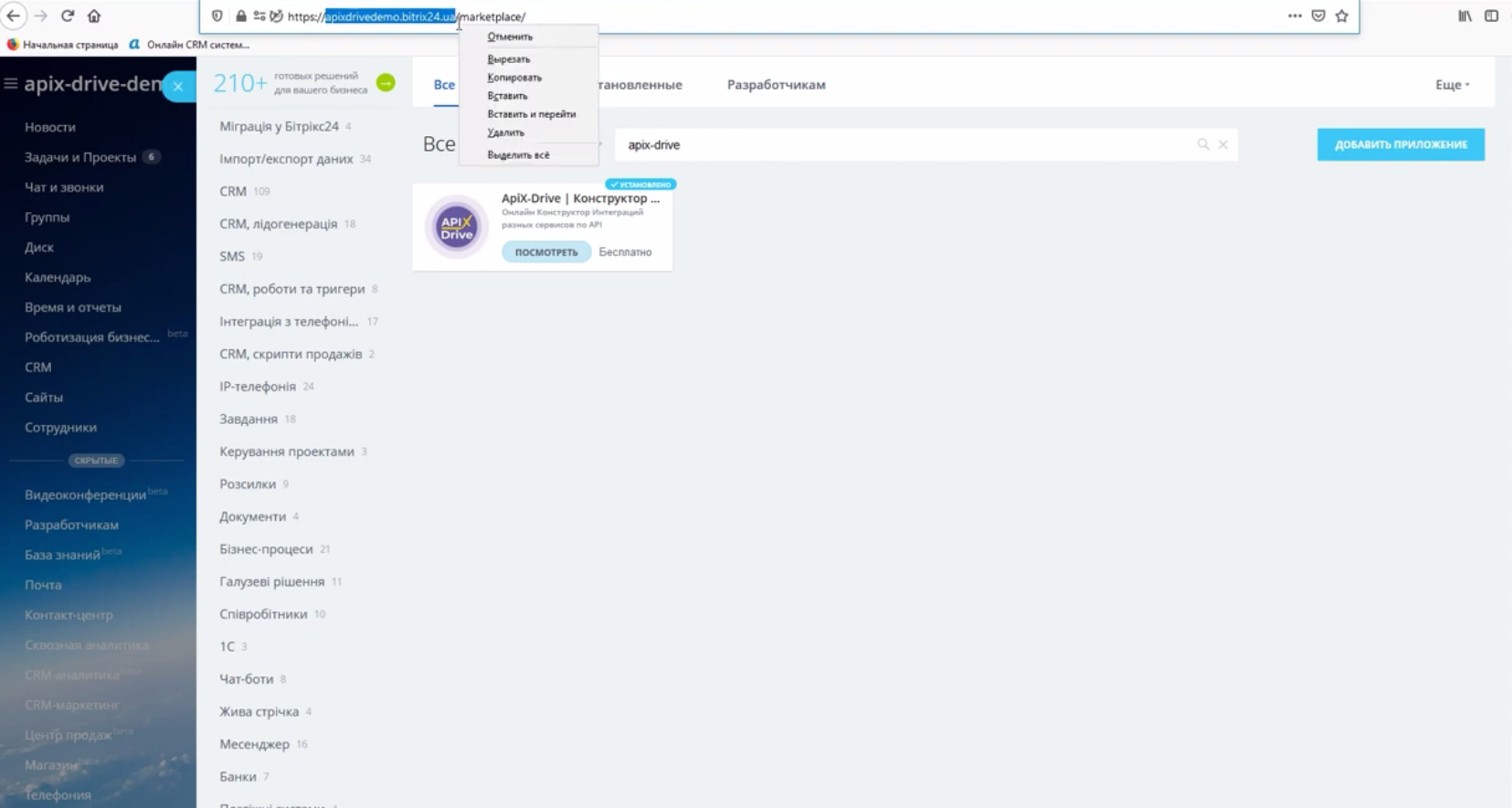The image size is (1512, 808).
Task: Click the browser forward arrow
Action: [x=41, y=16]
